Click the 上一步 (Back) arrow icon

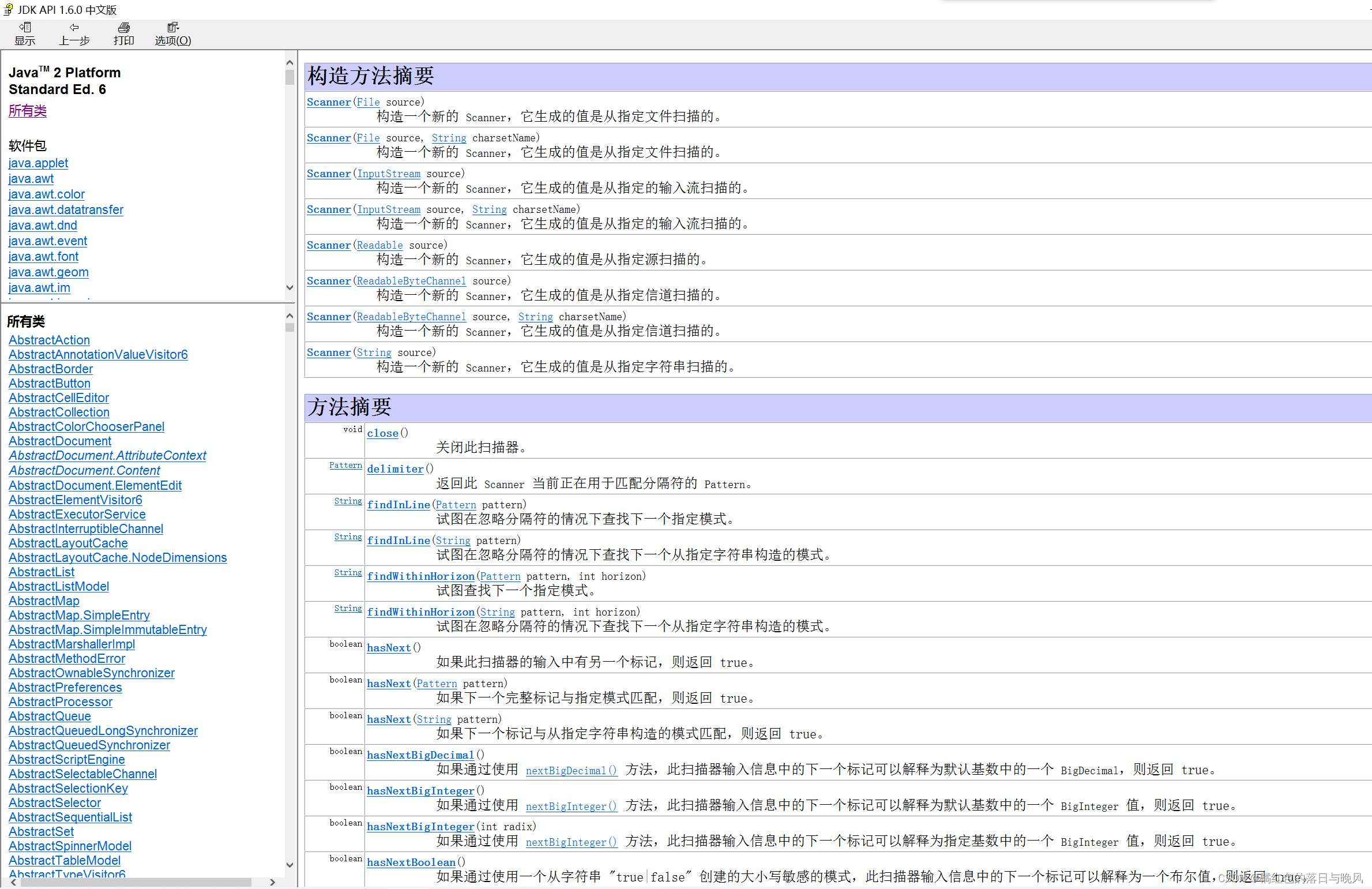(74, 27)
